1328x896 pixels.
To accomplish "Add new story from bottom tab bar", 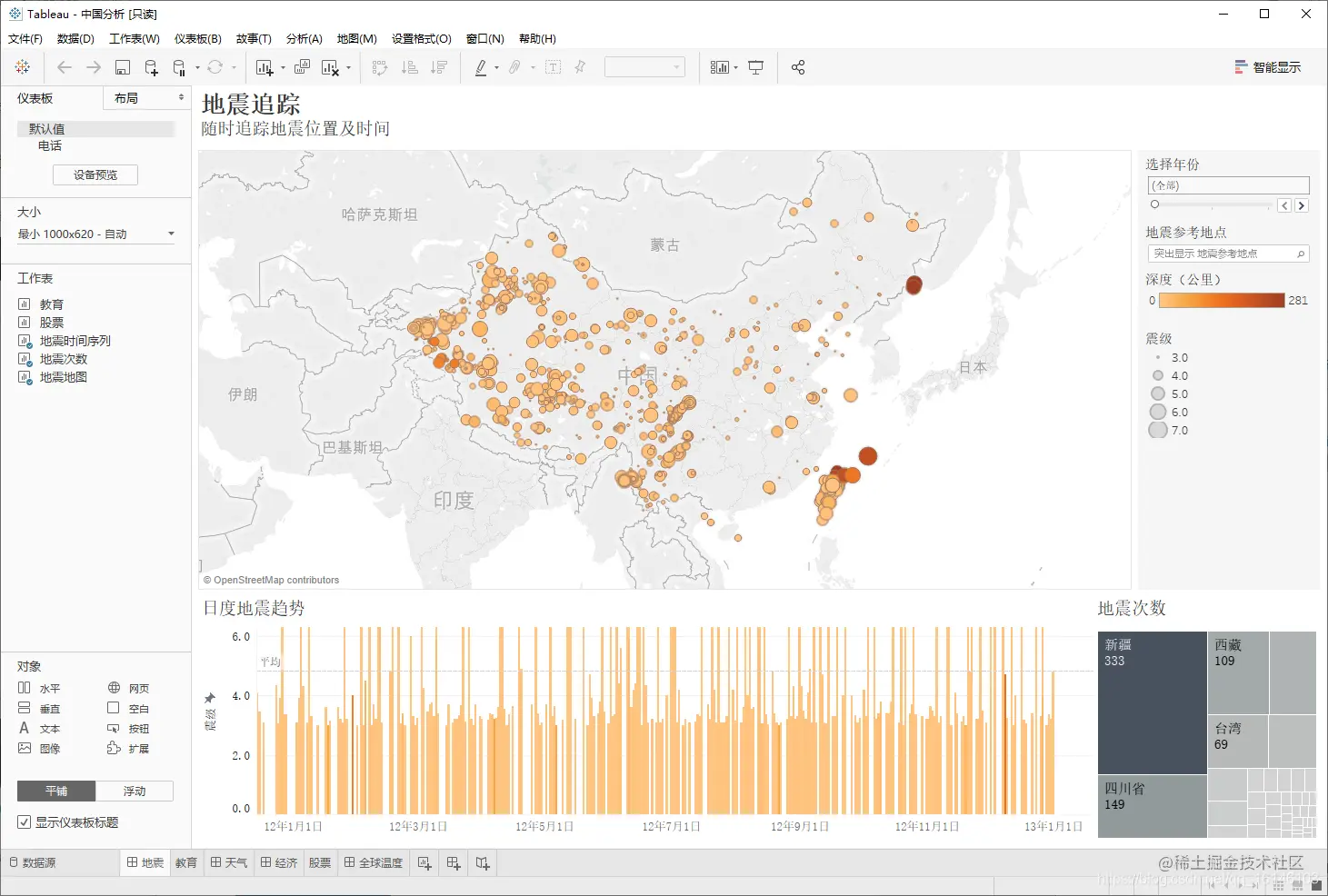I will pyautogui.click(x=483, y=863).
